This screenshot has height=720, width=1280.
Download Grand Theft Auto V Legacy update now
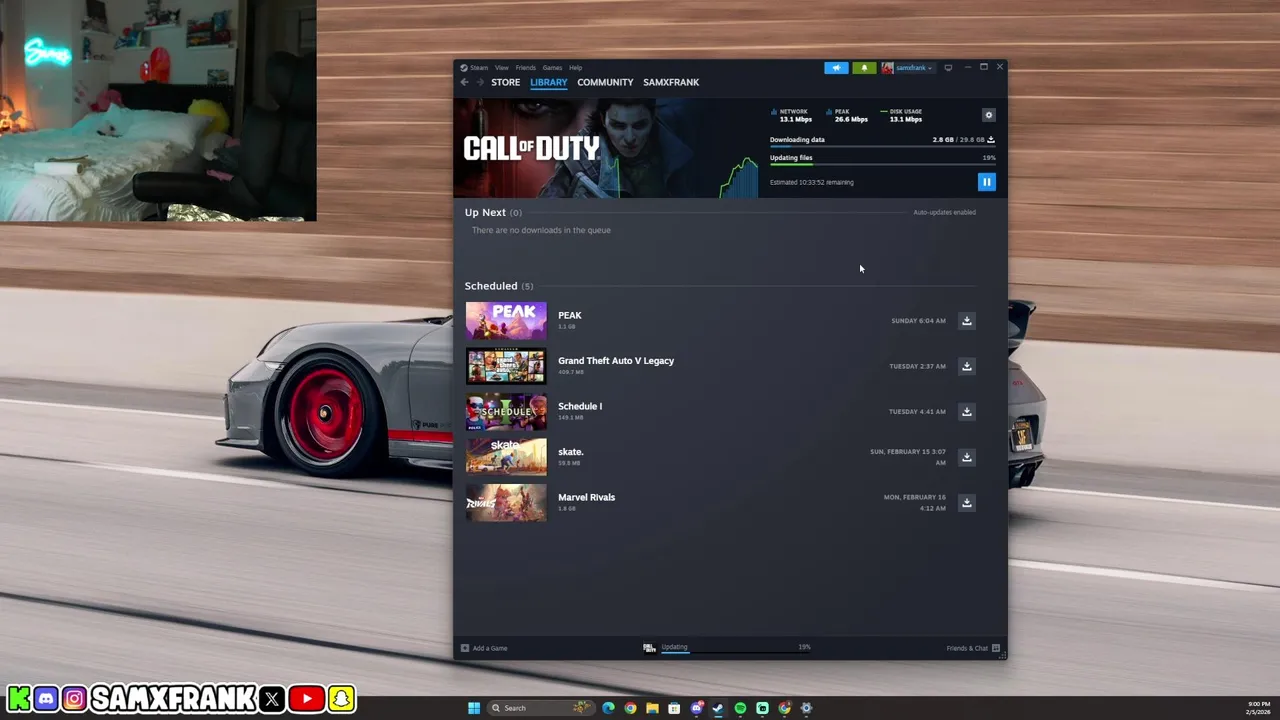tap(966, 366)
